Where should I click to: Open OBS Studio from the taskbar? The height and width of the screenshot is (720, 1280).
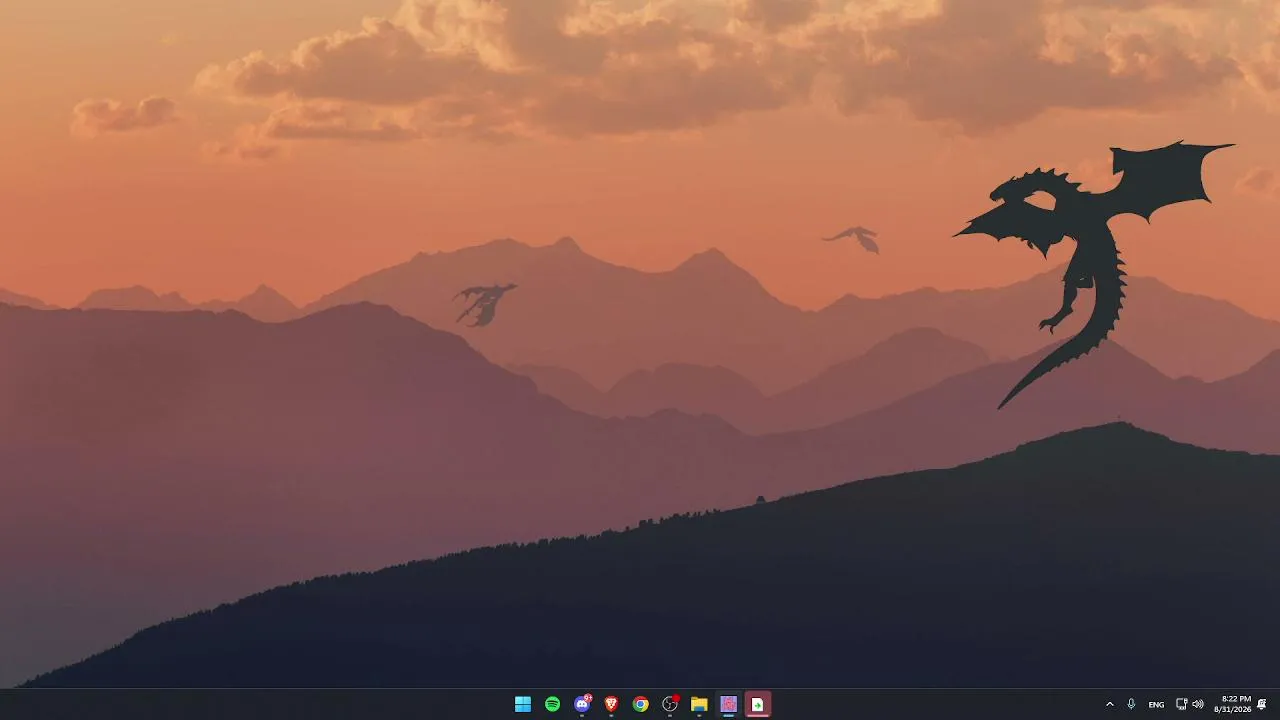click(x=670, y=704)
